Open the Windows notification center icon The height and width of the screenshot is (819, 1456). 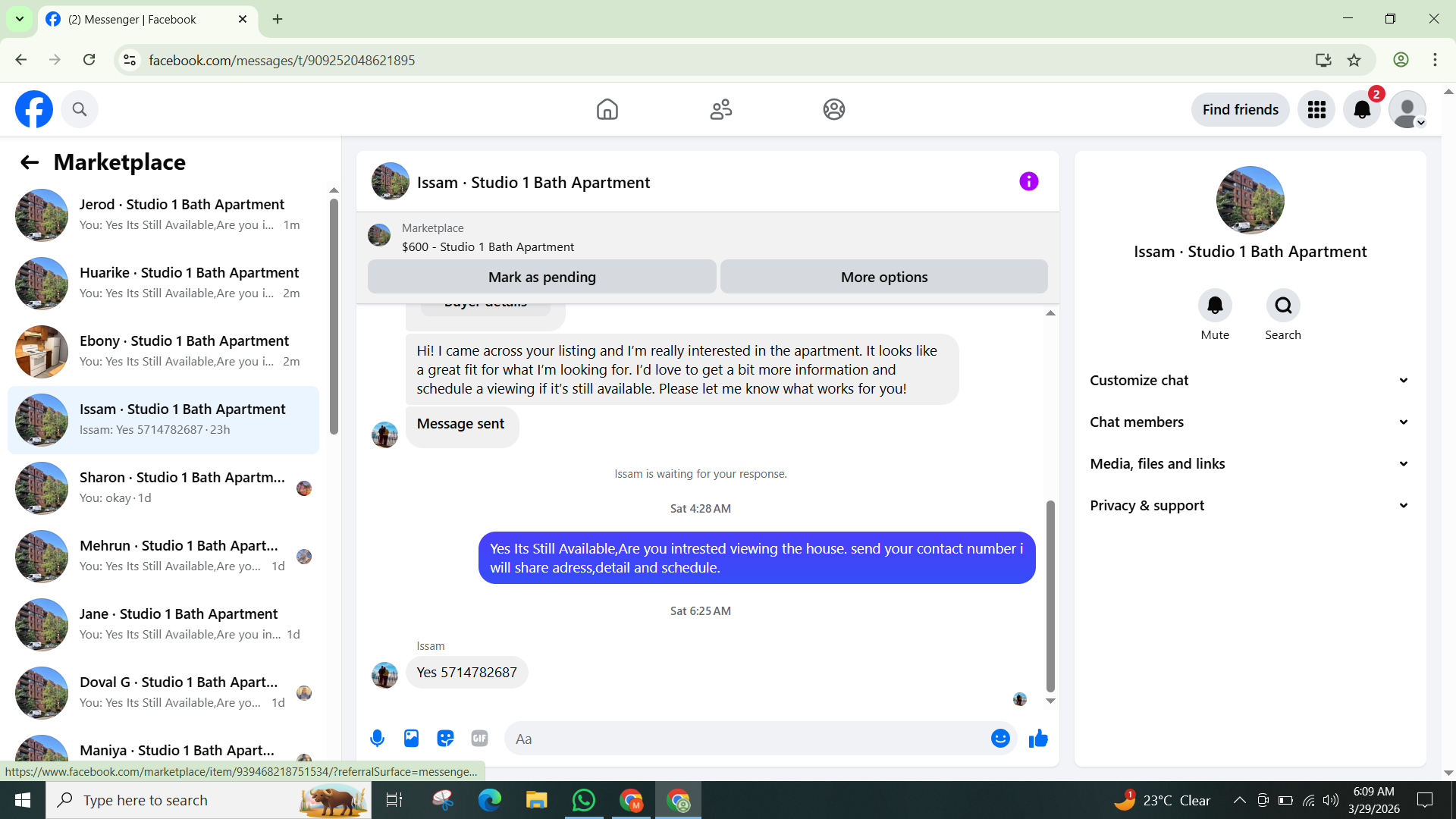click(x=1425, y=800)
